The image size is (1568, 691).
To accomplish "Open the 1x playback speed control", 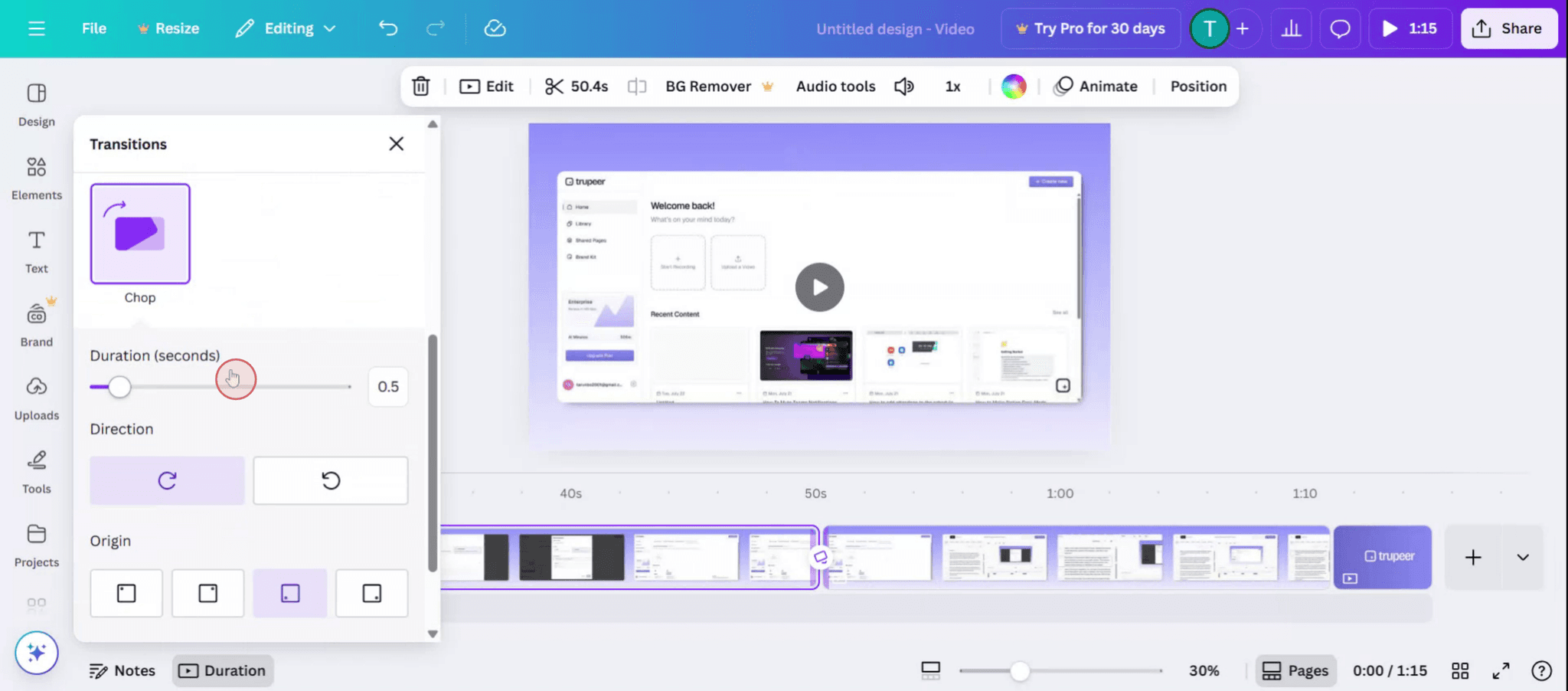I will pos(952,86).
